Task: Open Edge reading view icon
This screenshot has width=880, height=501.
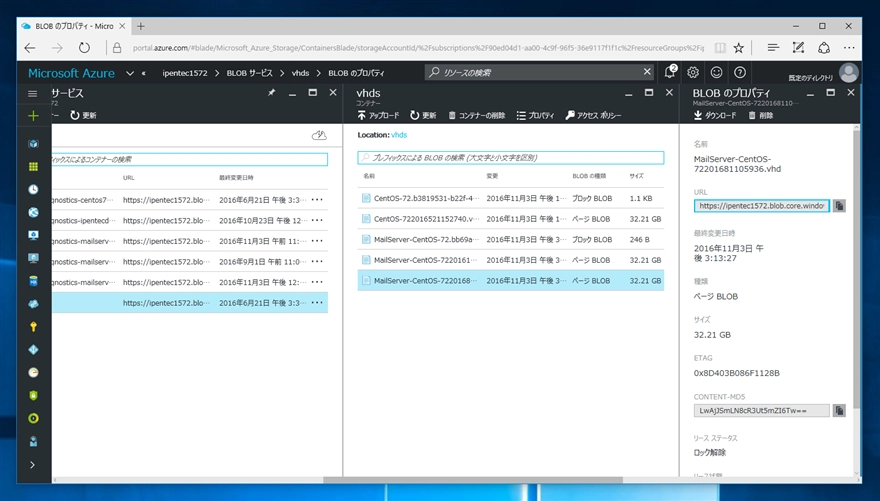Action: tap(719, 48)
